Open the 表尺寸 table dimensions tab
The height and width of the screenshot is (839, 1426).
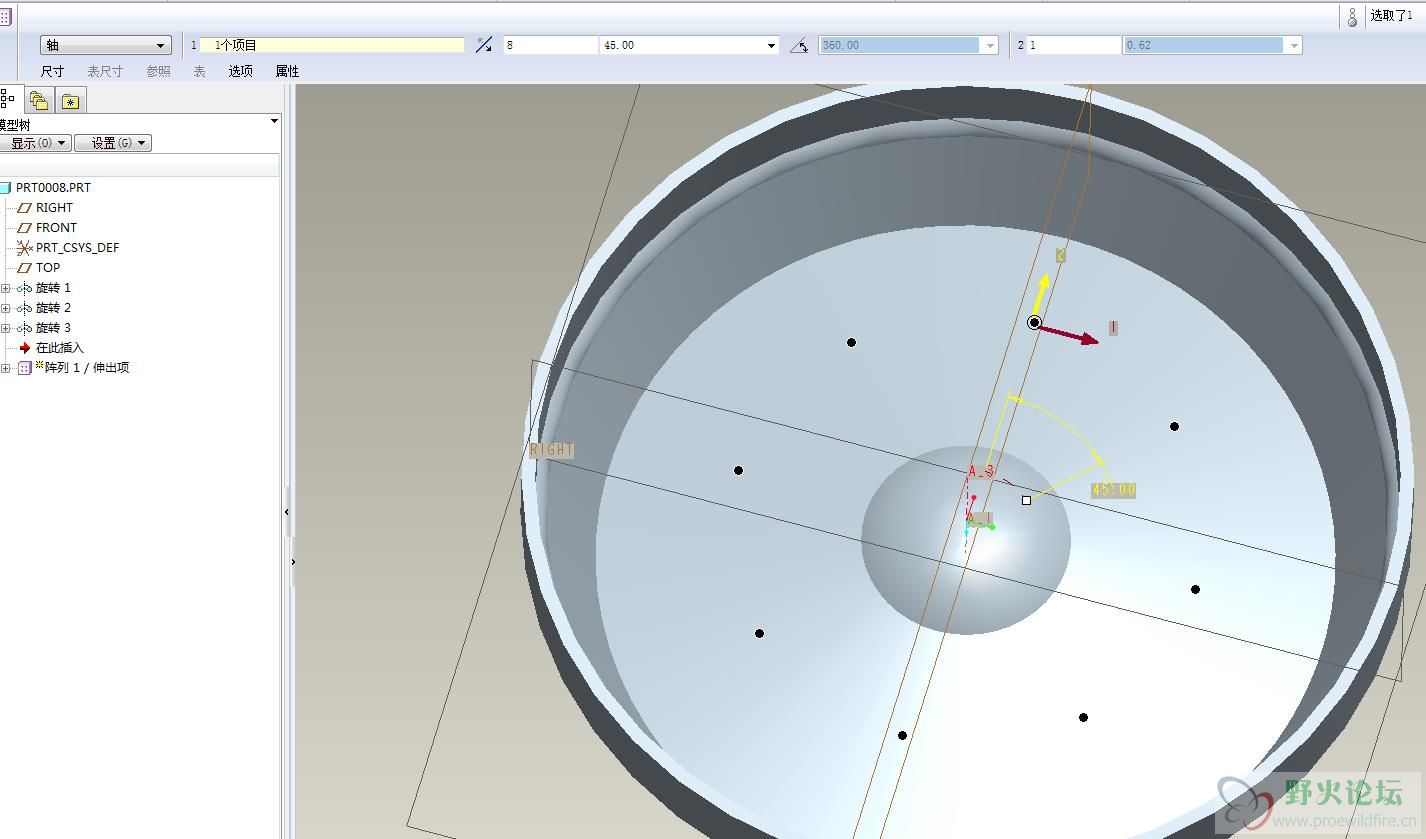tap(105, 71)
